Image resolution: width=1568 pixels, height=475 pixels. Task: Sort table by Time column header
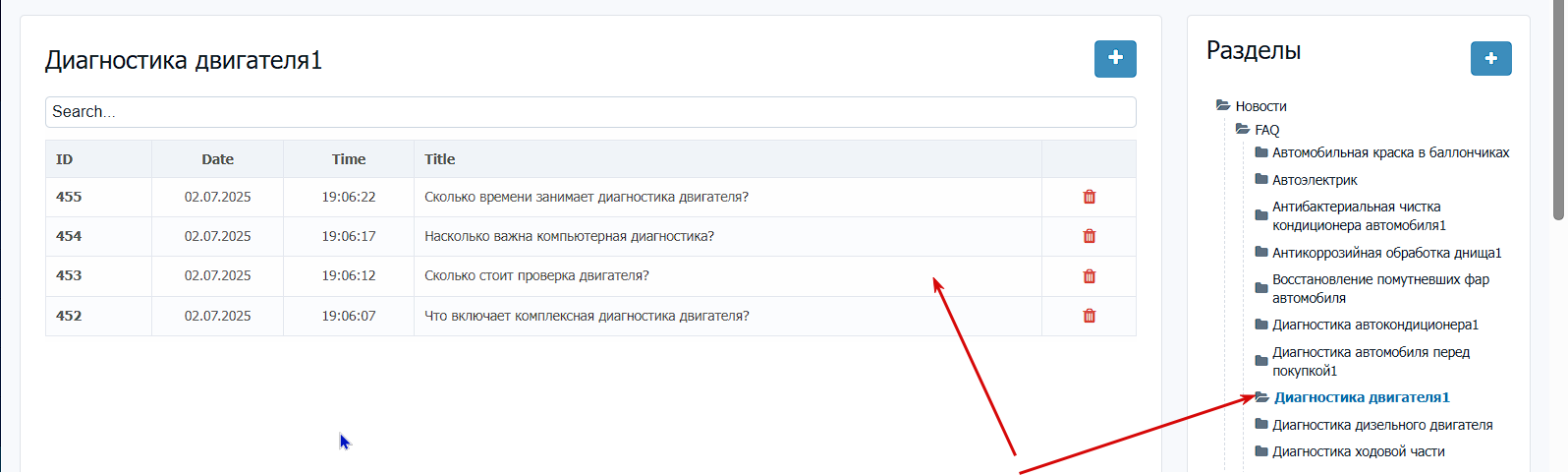pos(349,159)
